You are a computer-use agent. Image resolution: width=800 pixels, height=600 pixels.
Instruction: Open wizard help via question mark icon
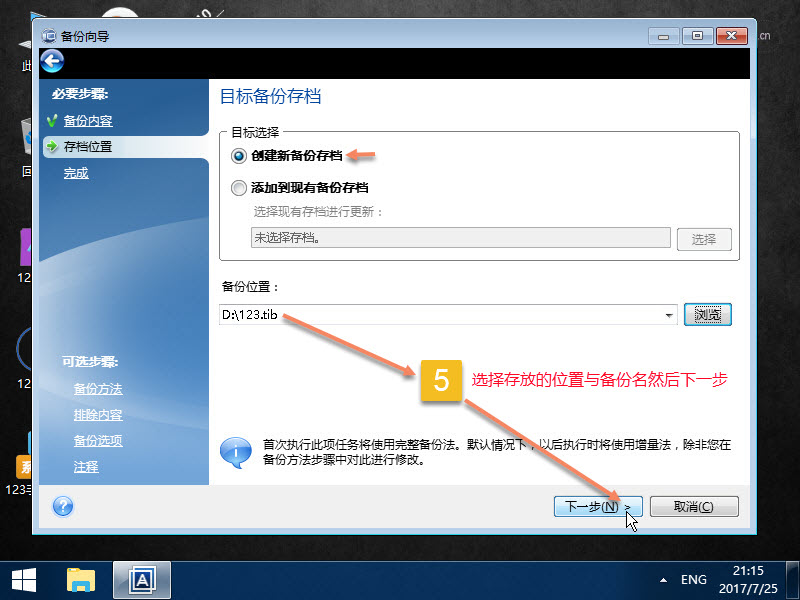[62, 506]
